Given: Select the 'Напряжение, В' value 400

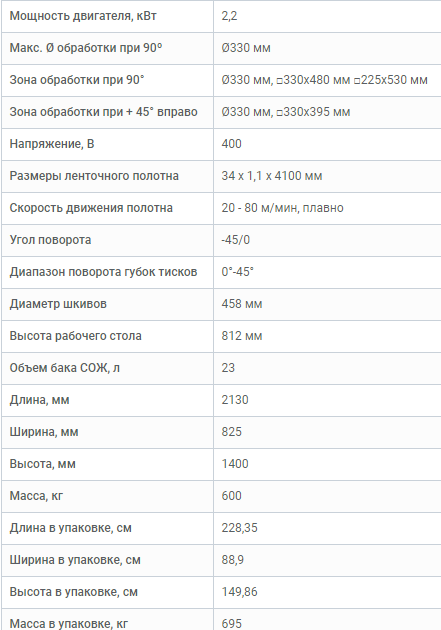Looking at the screenshot, I should (231, 144).
